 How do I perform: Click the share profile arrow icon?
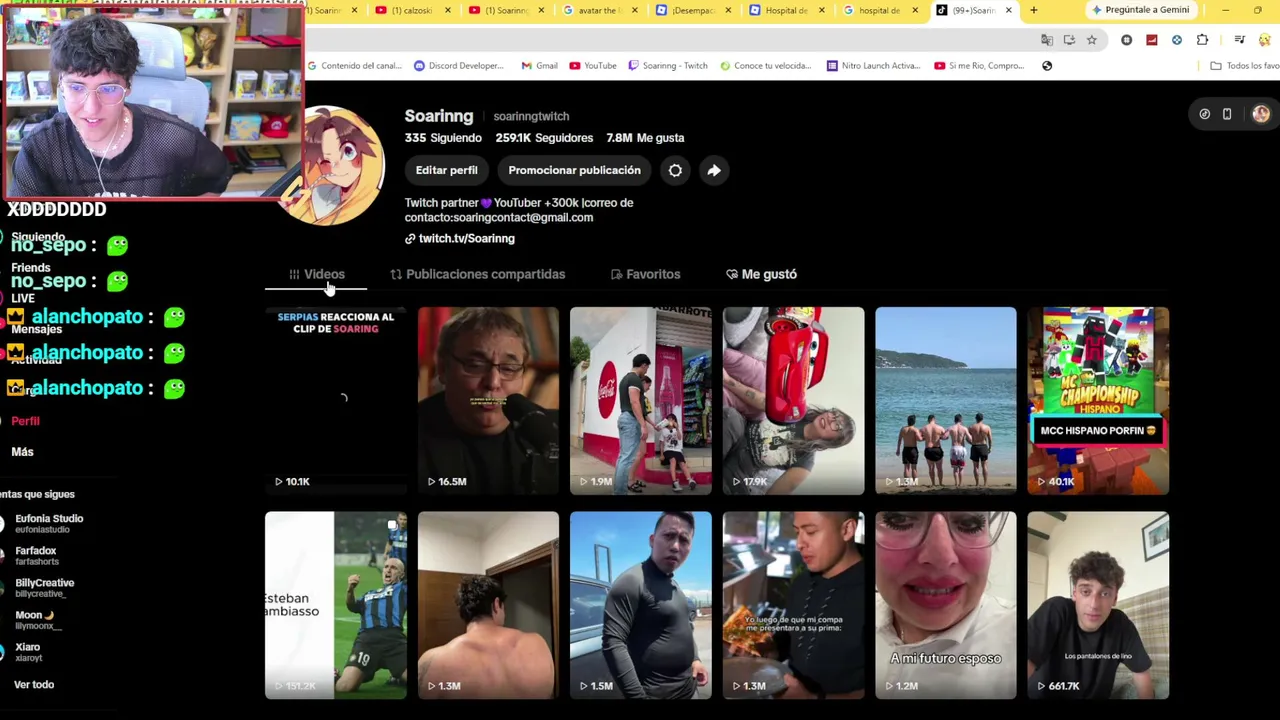714,170
